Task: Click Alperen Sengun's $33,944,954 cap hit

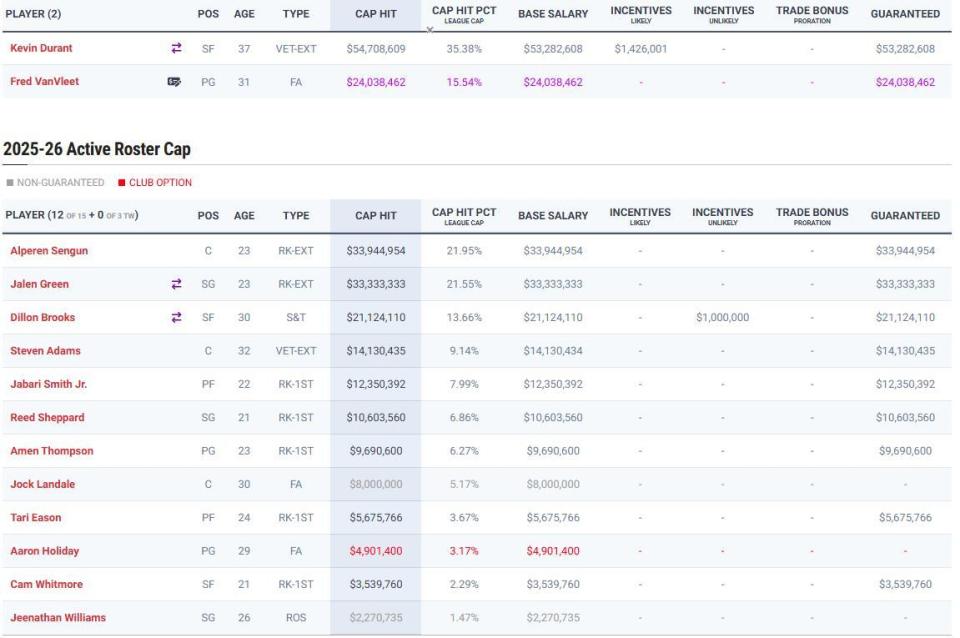Action: click(375, 250)
